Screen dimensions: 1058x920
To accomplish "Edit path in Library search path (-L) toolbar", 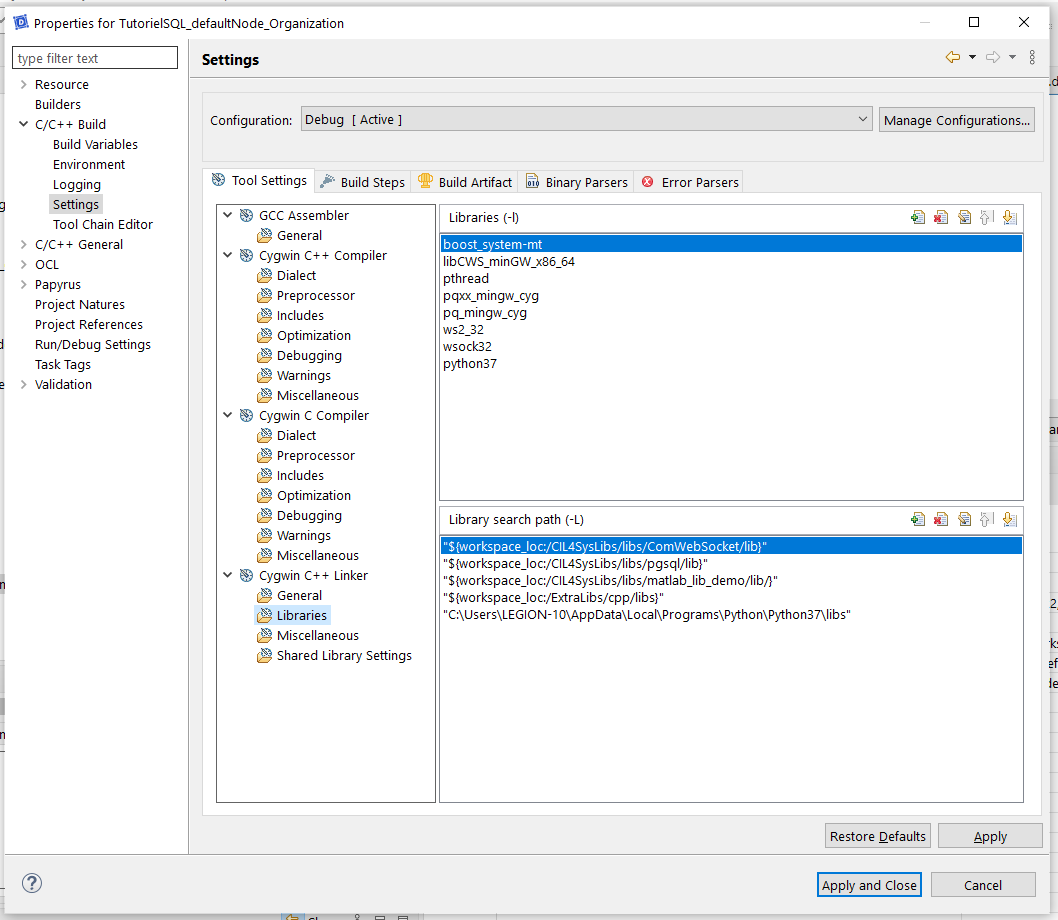I will 964,519.
